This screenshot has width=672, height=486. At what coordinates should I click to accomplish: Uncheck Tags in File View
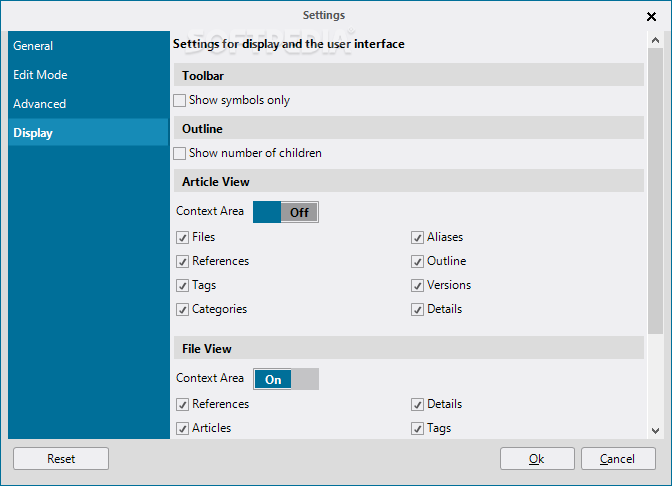point(417,429)
